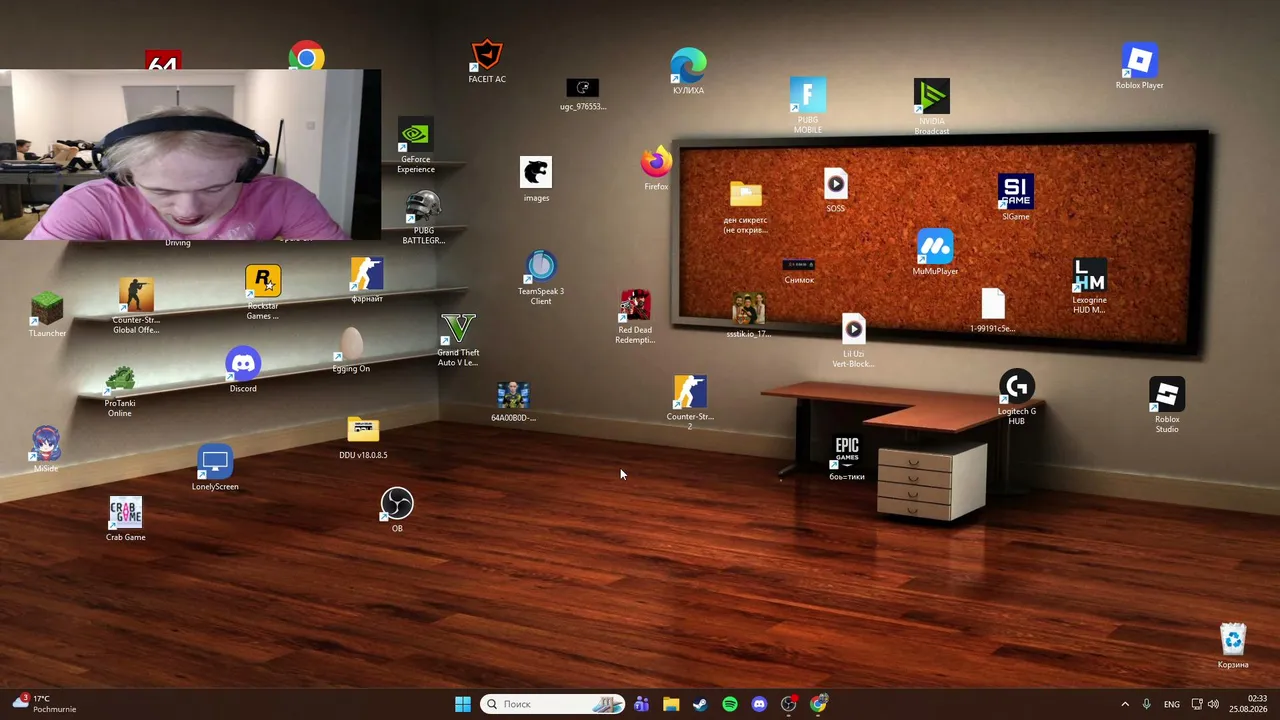The width and height of the screenshot is (1280, 720).
Task: Click the microphone tray icon
Action: coord(1147,704)
